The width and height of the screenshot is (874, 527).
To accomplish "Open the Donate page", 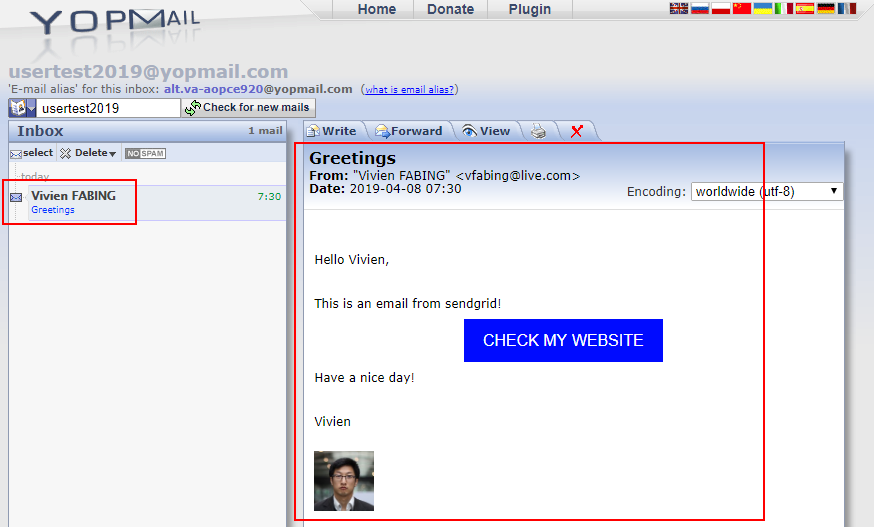I will (x=450, y=9).
